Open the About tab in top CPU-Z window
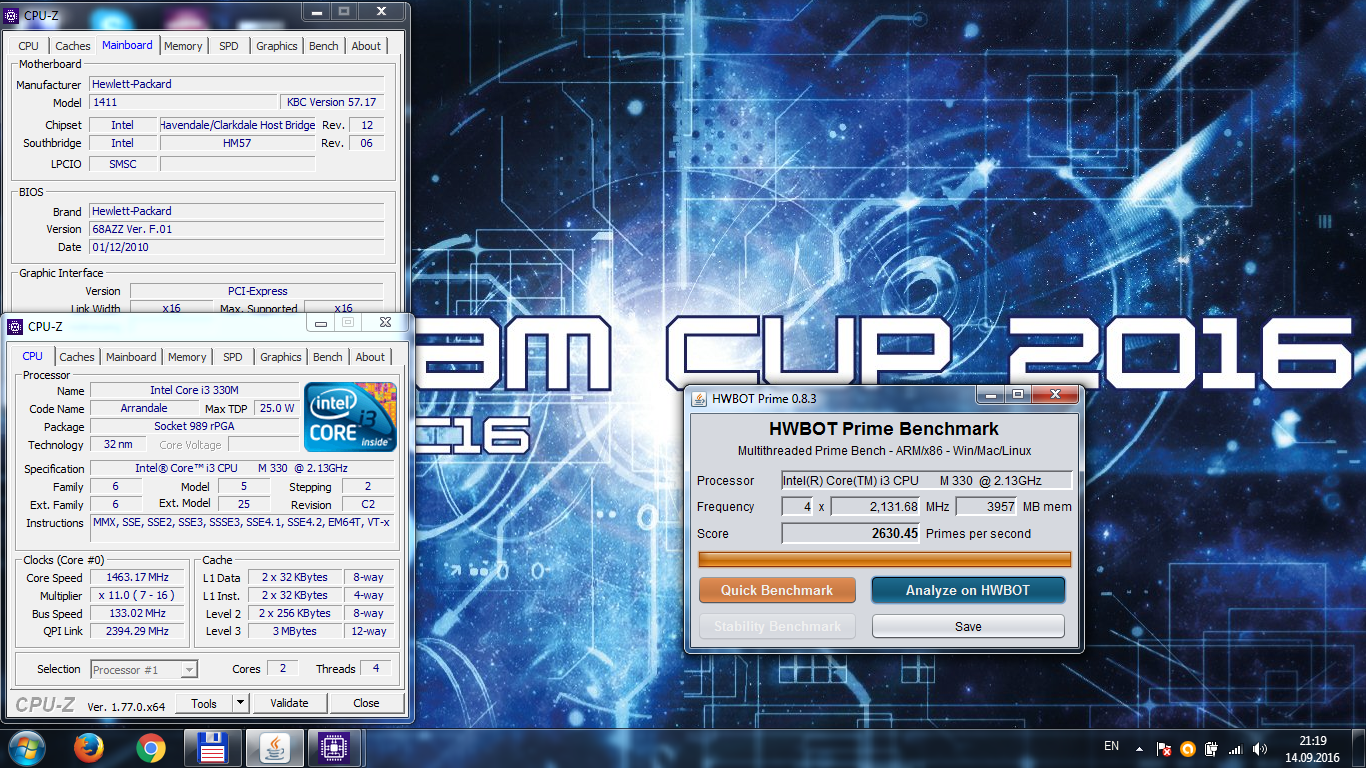This screenshot has height=768, width=1366. (x=366, y=46)
